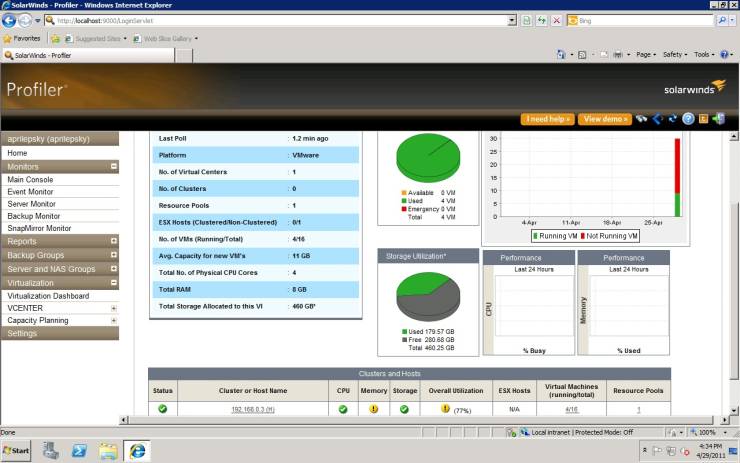The height and width of the screenshot is (463, 740).
Task: Go back with the IE back button
Action: coord(9,21)
